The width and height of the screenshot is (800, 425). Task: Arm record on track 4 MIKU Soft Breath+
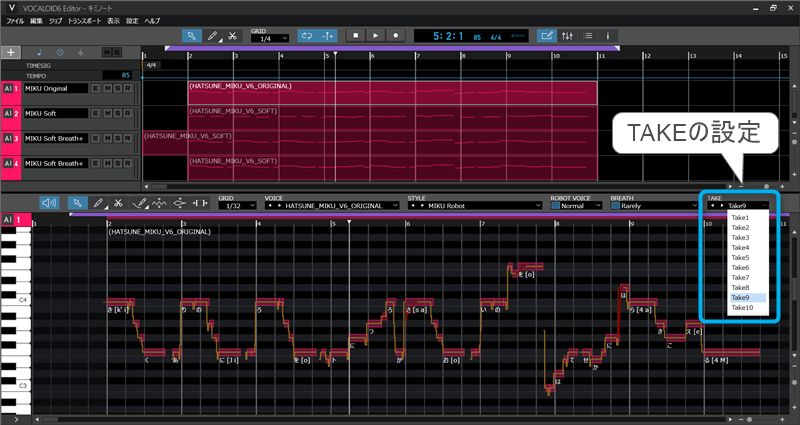tap(128, 163)
